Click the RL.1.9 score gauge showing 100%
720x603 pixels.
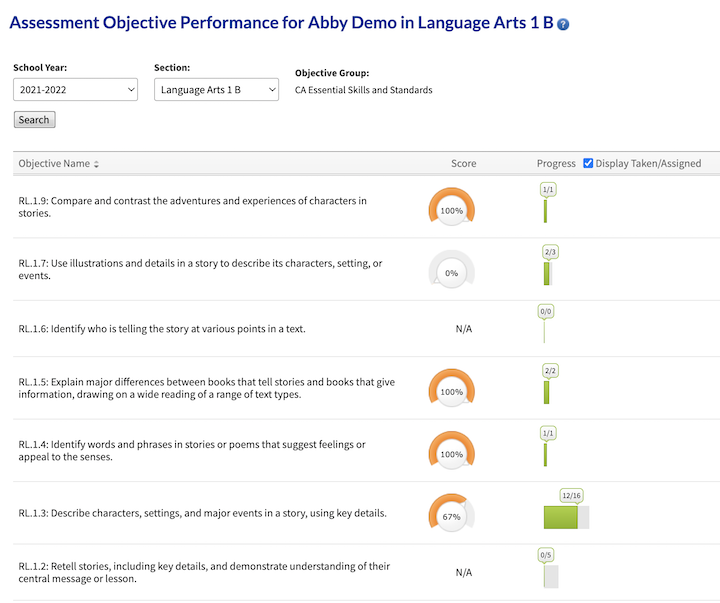451,209
